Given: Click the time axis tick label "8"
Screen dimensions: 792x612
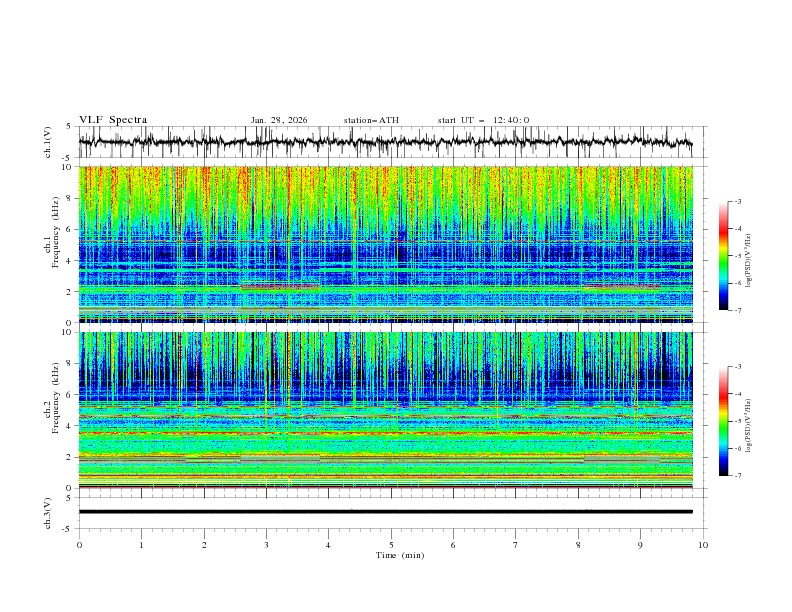Looking at the screenshot, I should pyautogui.click(x=578, y=545).
